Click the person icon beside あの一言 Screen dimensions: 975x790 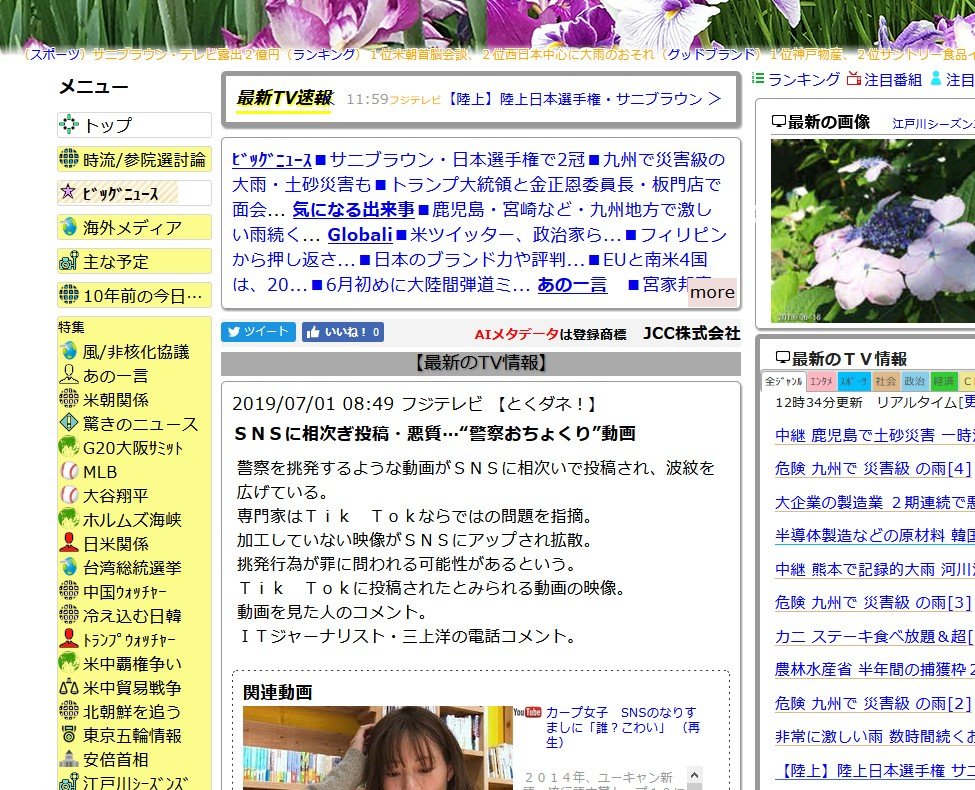coord(68,375)
